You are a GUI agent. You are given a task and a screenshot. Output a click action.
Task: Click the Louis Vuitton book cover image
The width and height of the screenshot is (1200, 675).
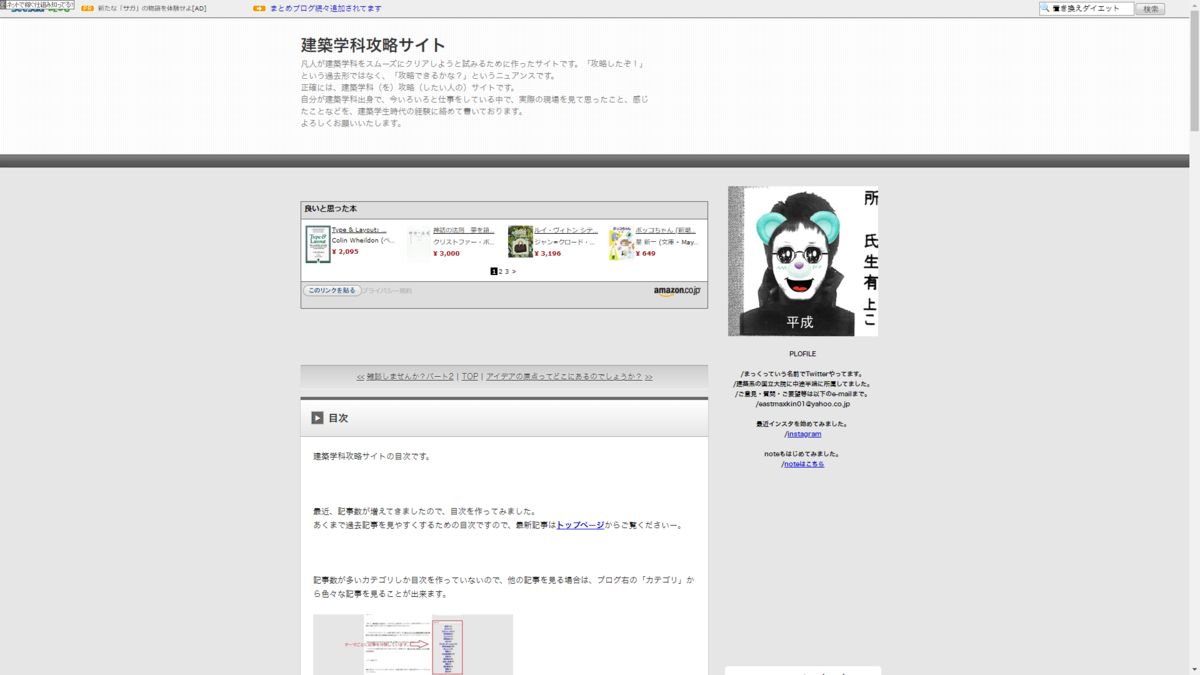coord(520,242)
